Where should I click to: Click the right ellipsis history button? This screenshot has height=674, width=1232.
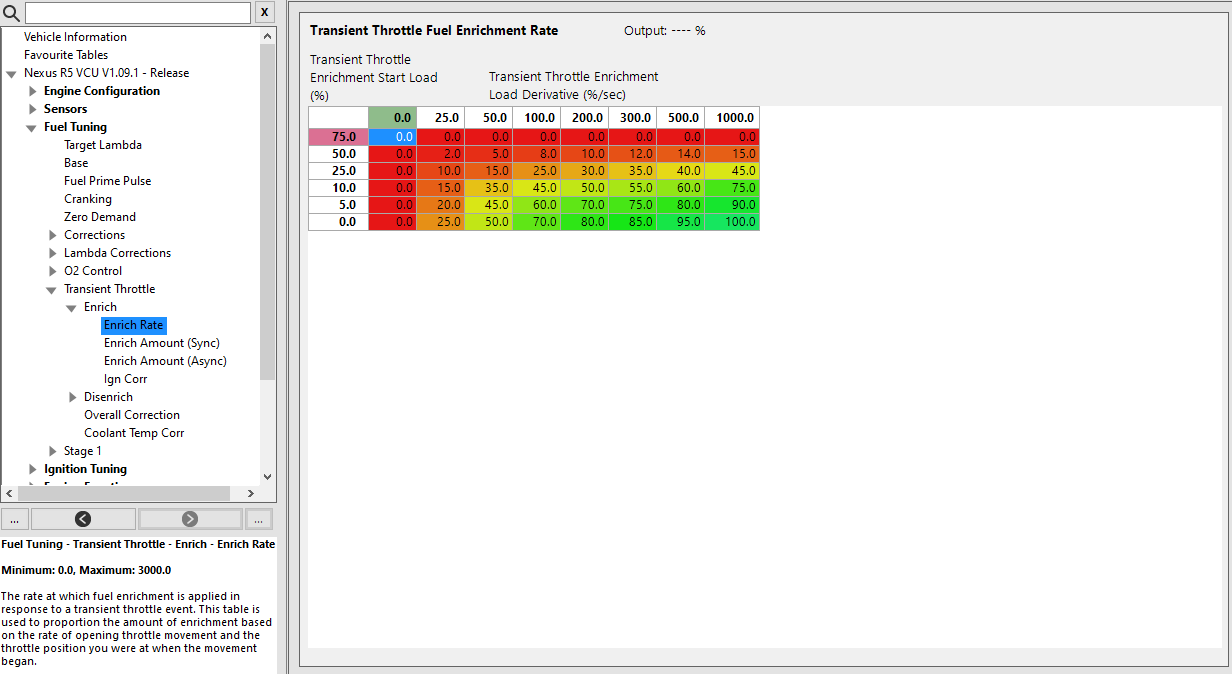coord(259,519)
